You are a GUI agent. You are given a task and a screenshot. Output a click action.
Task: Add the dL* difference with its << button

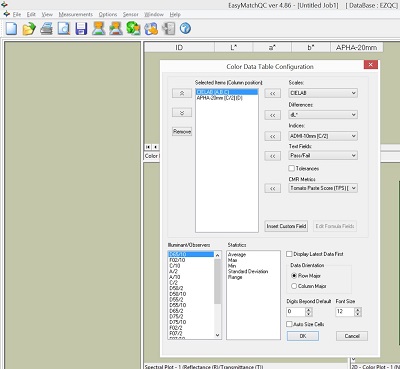point(272,115)
